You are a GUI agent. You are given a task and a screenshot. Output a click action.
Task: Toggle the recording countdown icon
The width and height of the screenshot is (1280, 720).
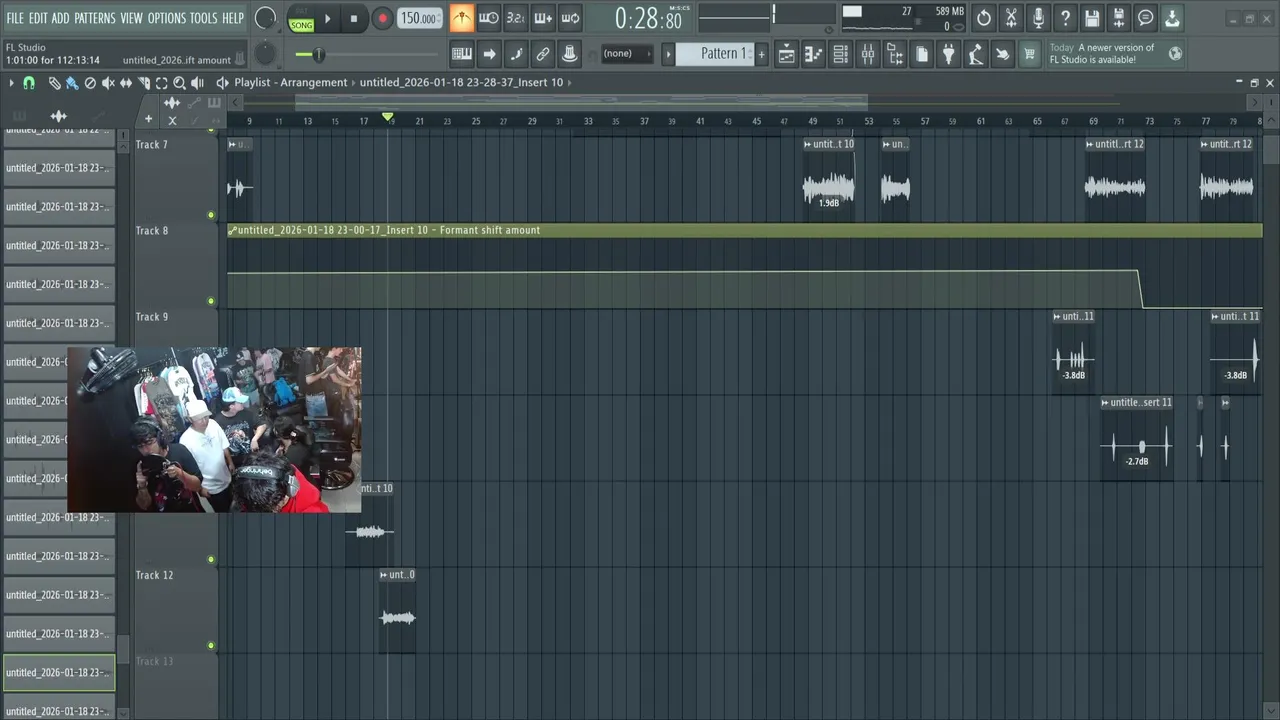(515, 18)
